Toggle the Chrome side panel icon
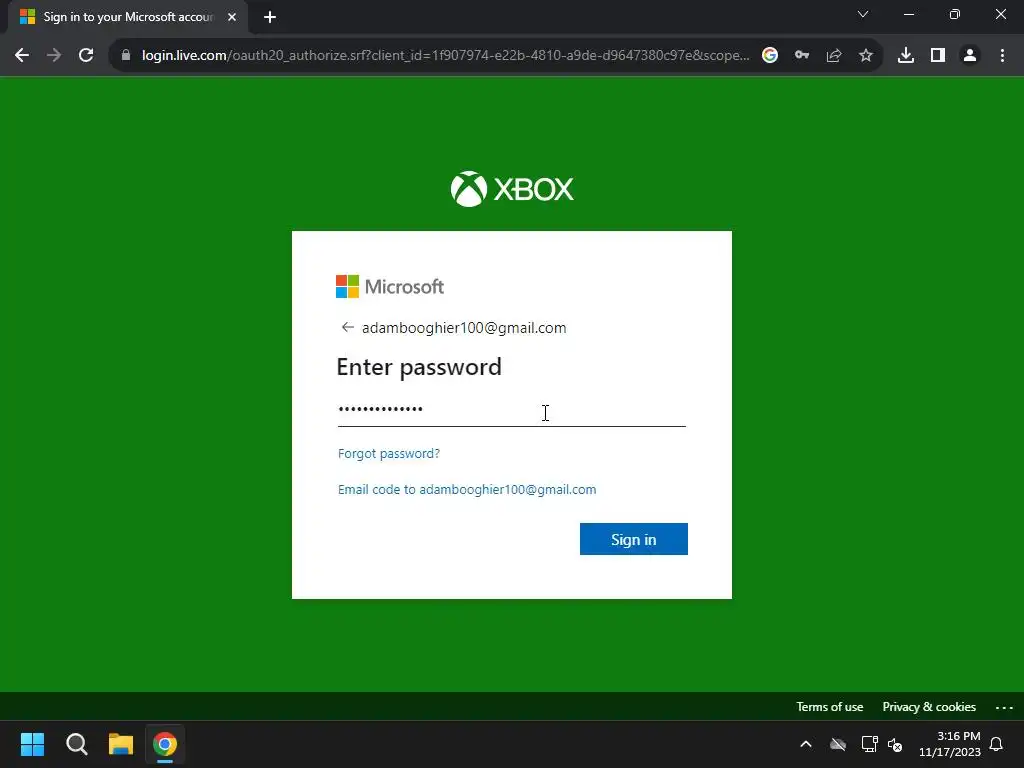The width and height of the screenshot is (1024, 768). 938,56
